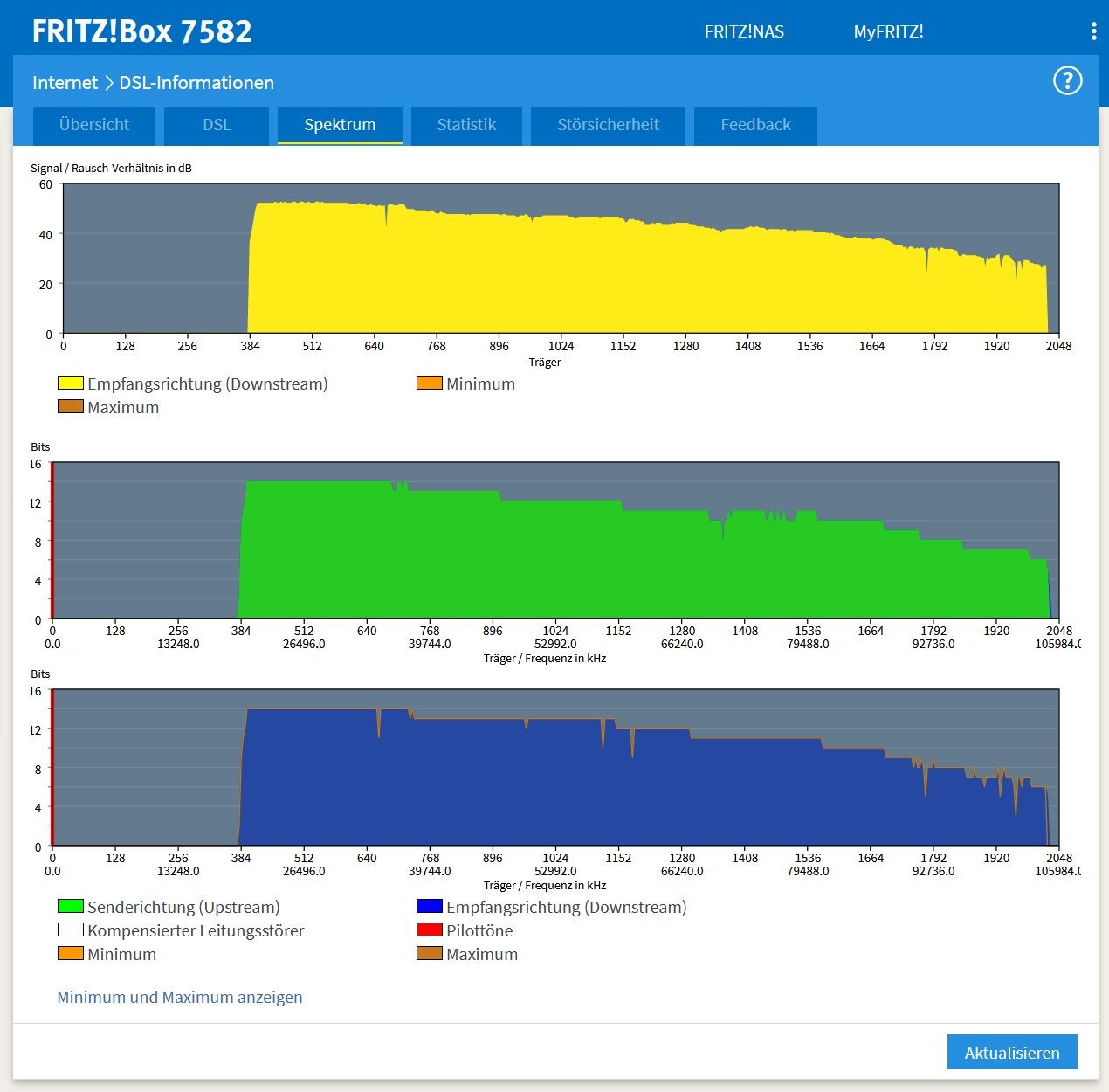Go to the Feedback tab
The width and height of the screenshot is (1109, 1092).
pos(755,125)
